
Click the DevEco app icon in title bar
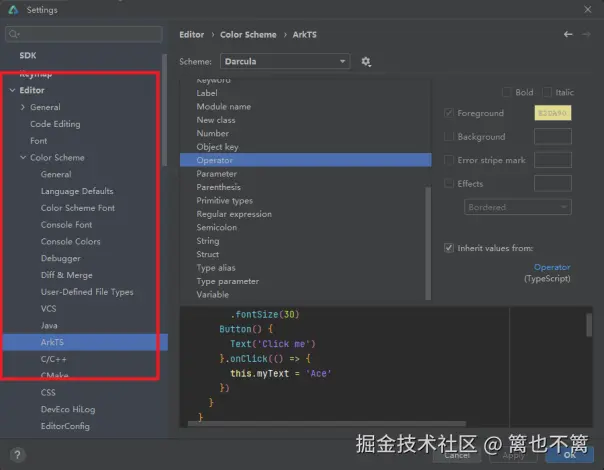coord(13,10)
